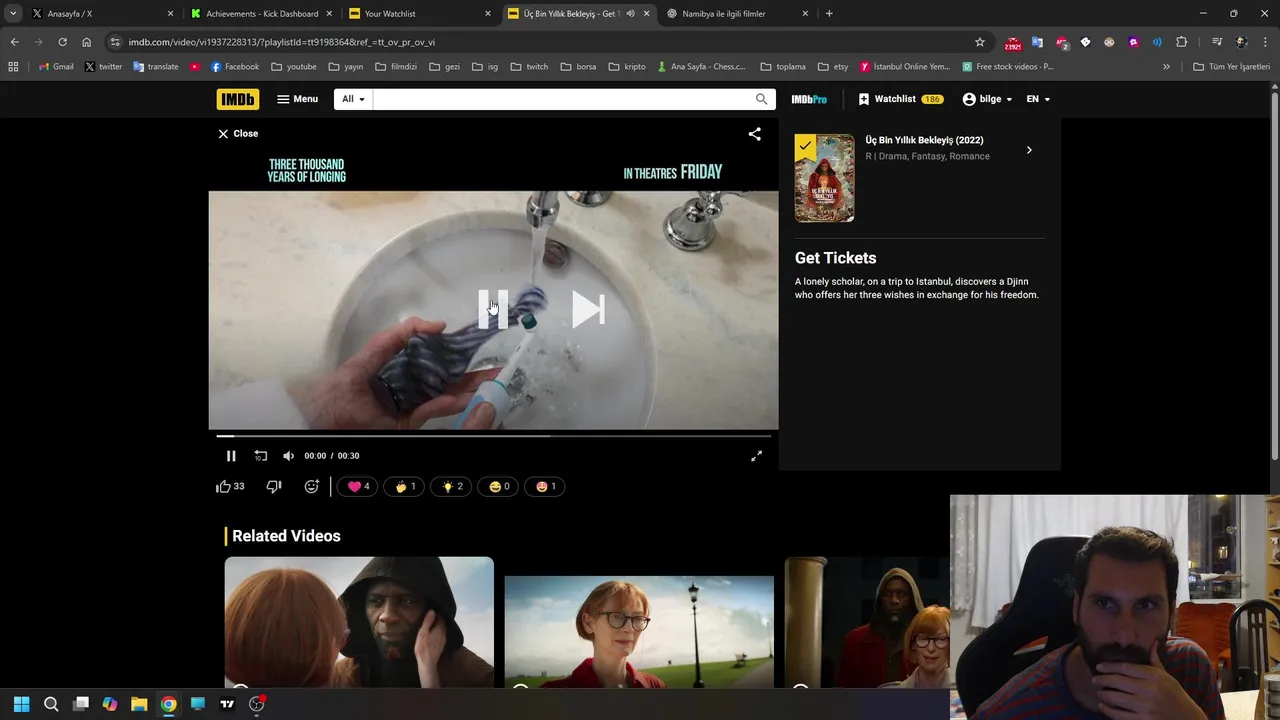Open the browser extensions puzzle icon

[1182, 42]
